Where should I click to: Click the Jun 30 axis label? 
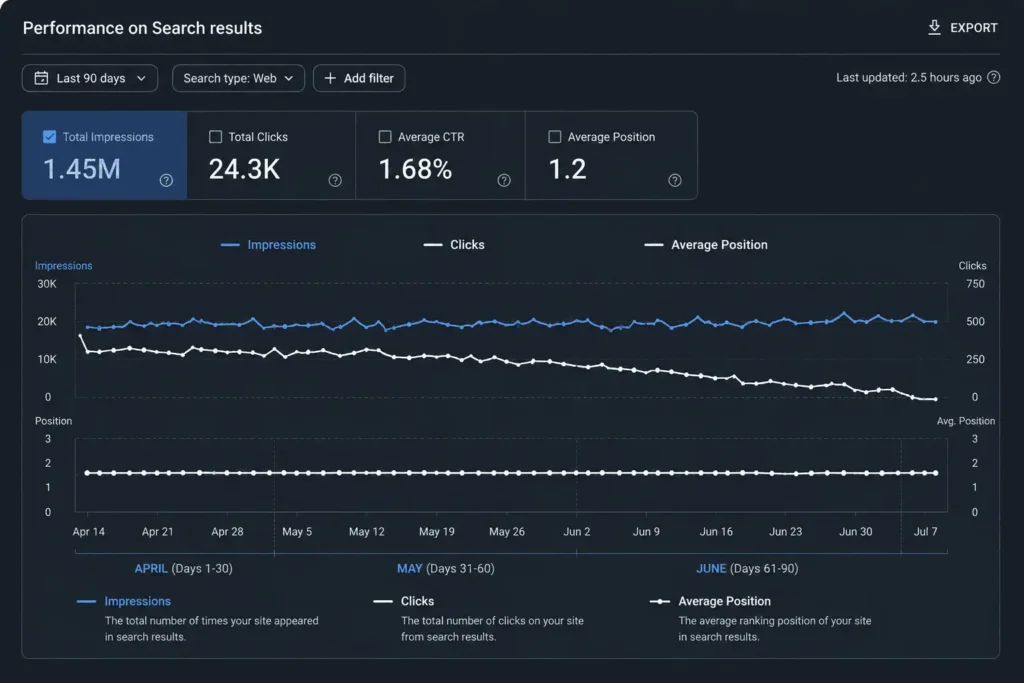[856, 532]
